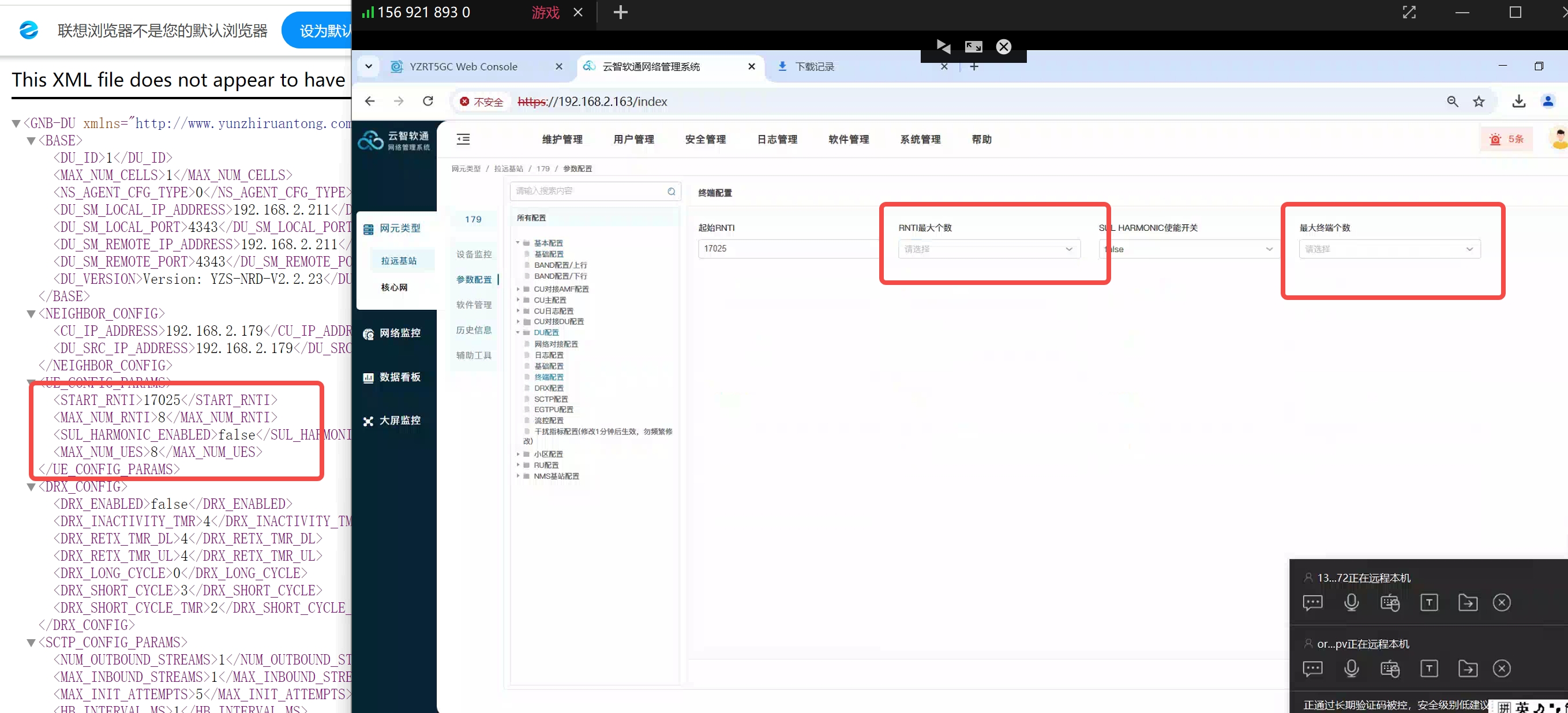This screenshot has width=1568, height=713.
Task: Click browser back arrow
Action: click(x=369, y=101)
